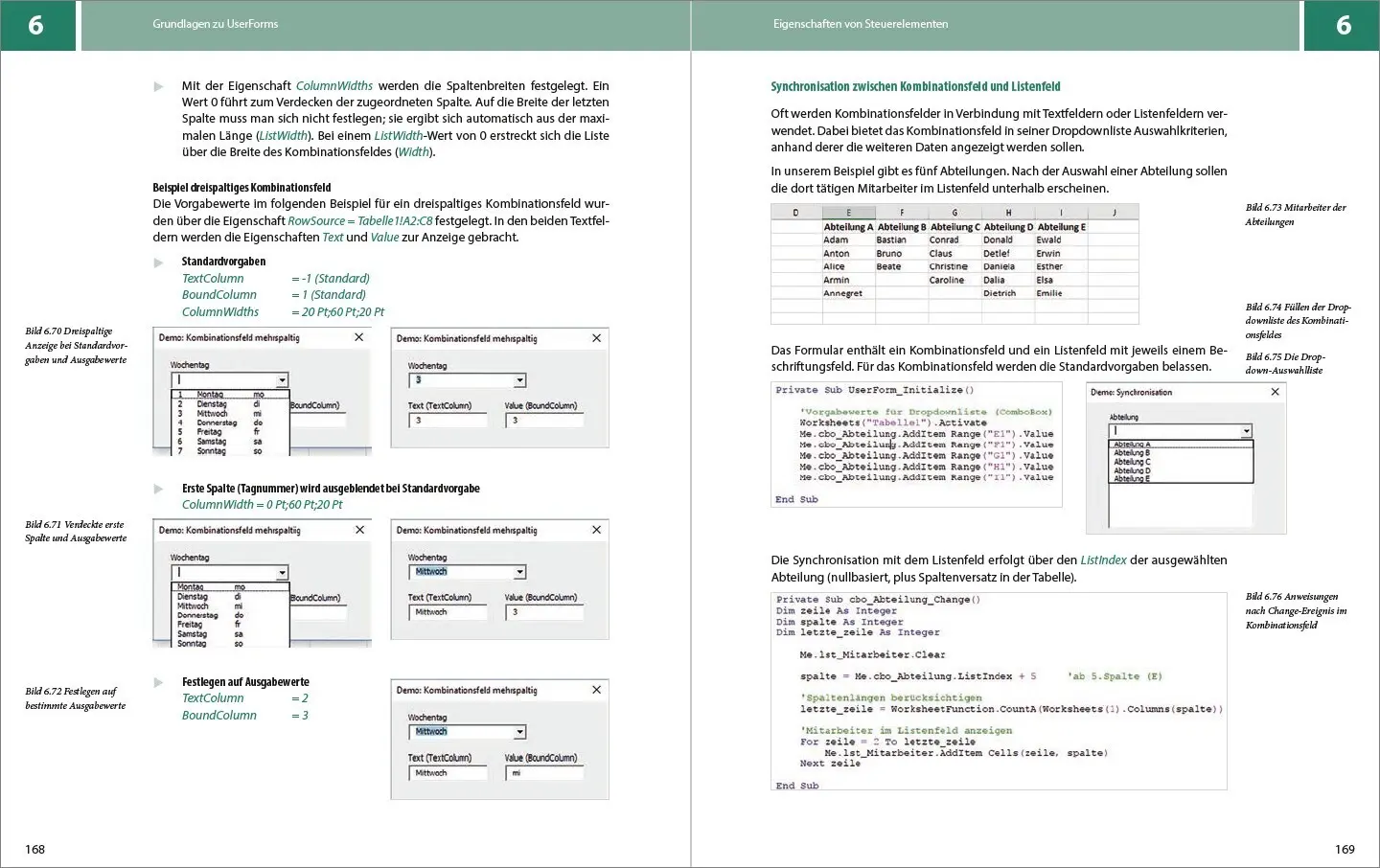The width and height of the screenshot is (1380, 868).
Task: Click Value (BoundColumn) field showing mi
Action: [x=545, y=773]
